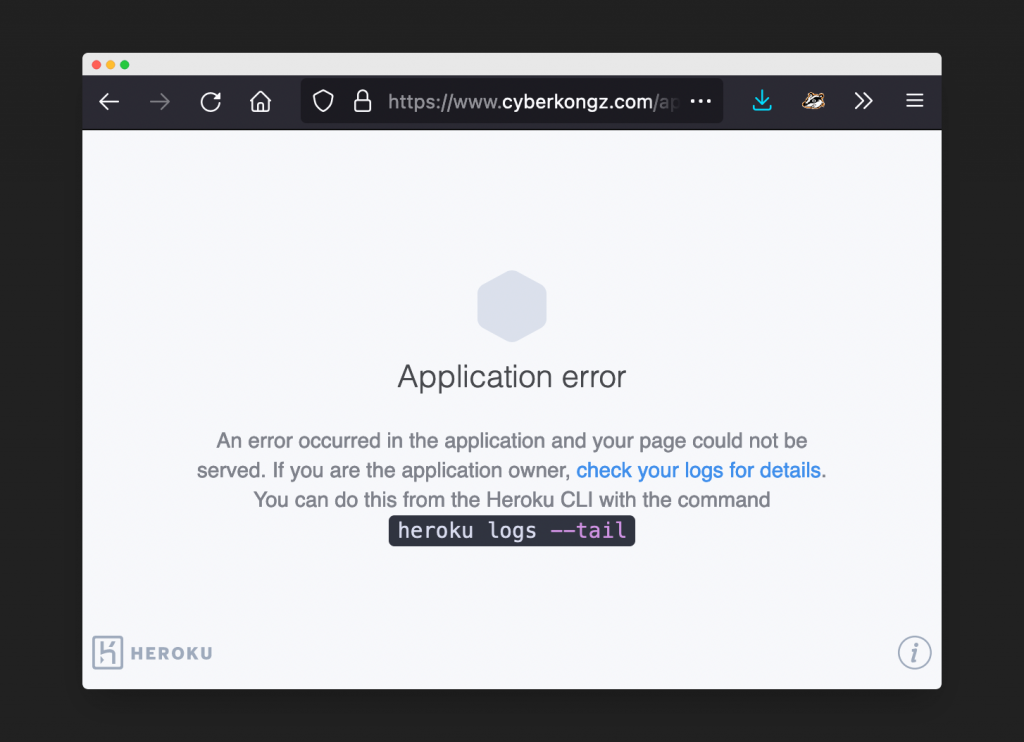The image size is (1024, 742).
Task: Click the hexagon placeholder graphic
Action: pos(512,306)
